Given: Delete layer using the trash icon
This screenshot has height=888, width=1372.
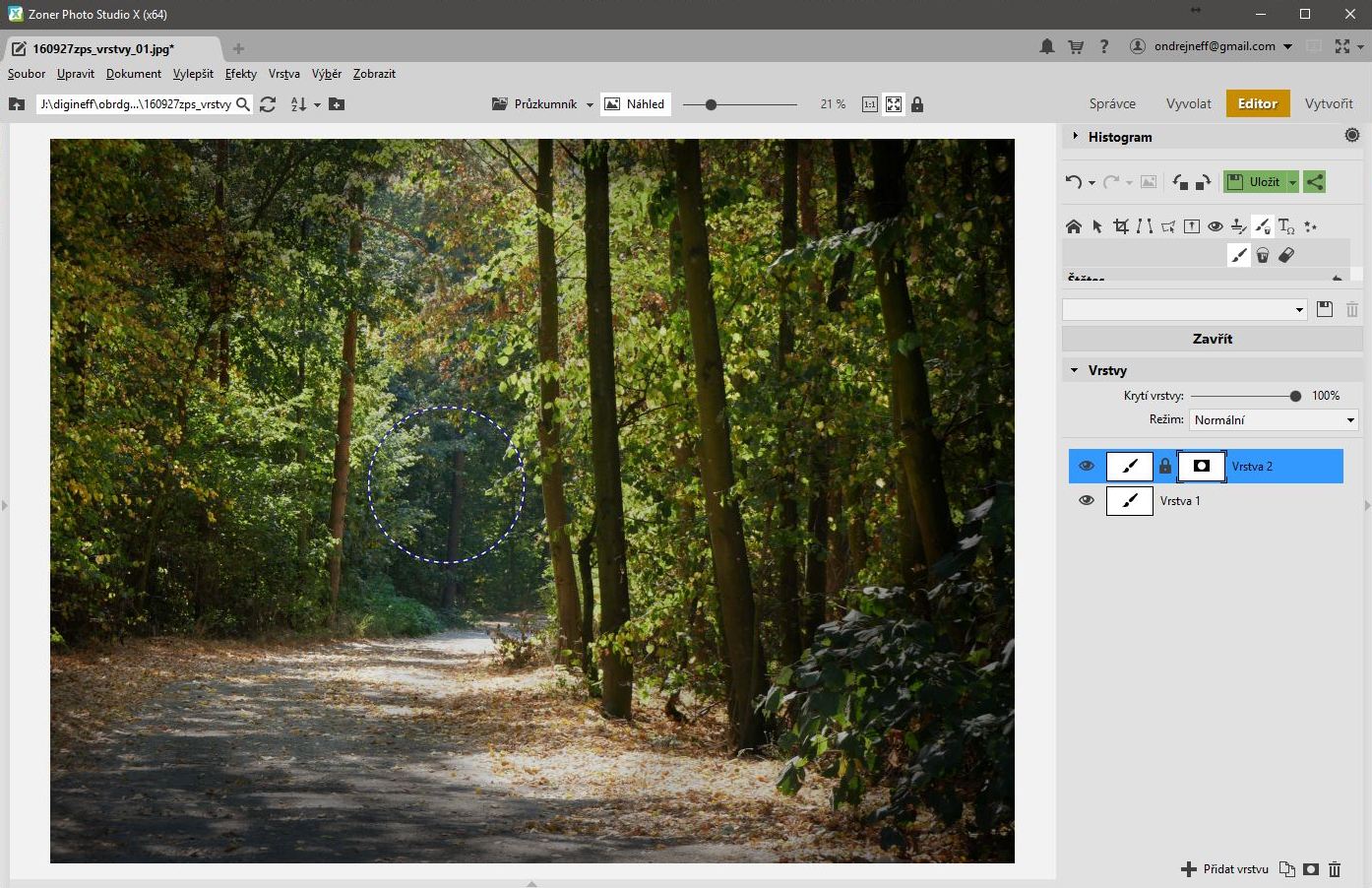Looking at the screenshot, I should [x=1335, y=869].
